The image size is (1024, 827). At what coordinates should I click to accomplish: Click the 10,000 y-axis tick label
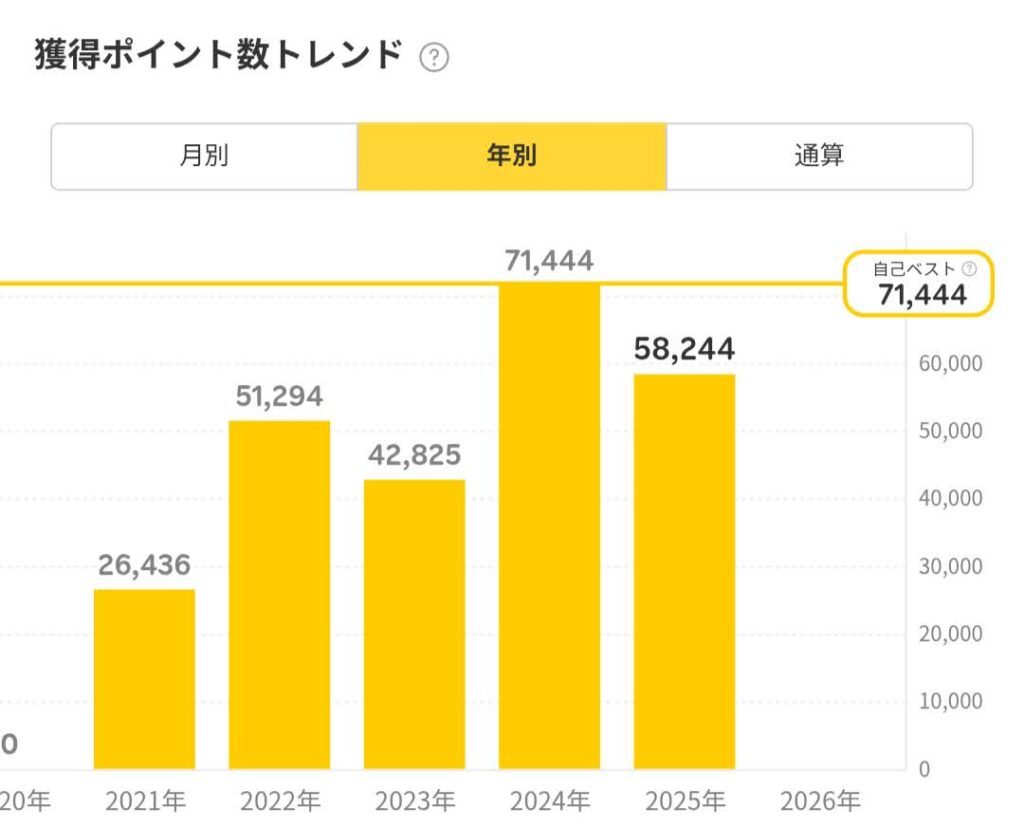(950, 701)
